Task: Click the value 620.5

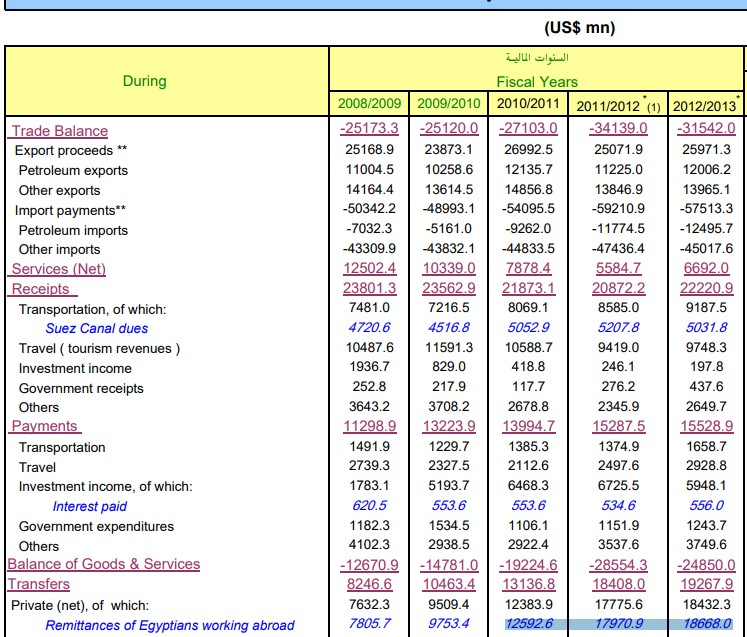Action: [x=369, y=505]
